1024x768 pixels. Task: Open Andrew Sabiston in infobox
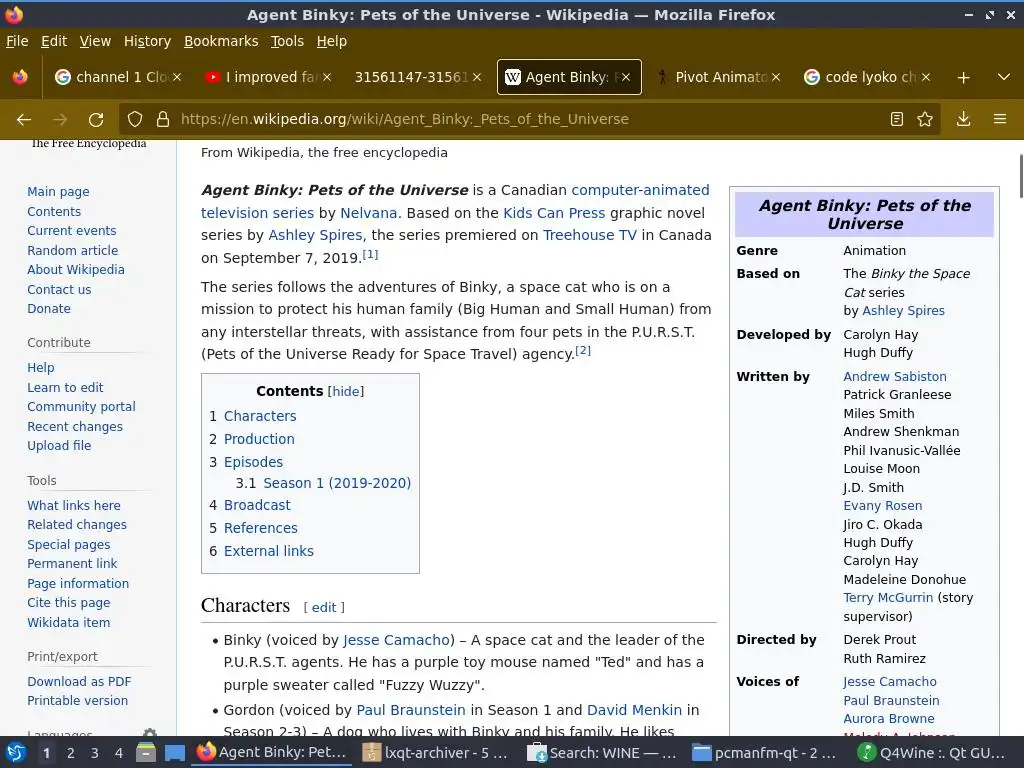pyautogui.click(x=895, y=376)
